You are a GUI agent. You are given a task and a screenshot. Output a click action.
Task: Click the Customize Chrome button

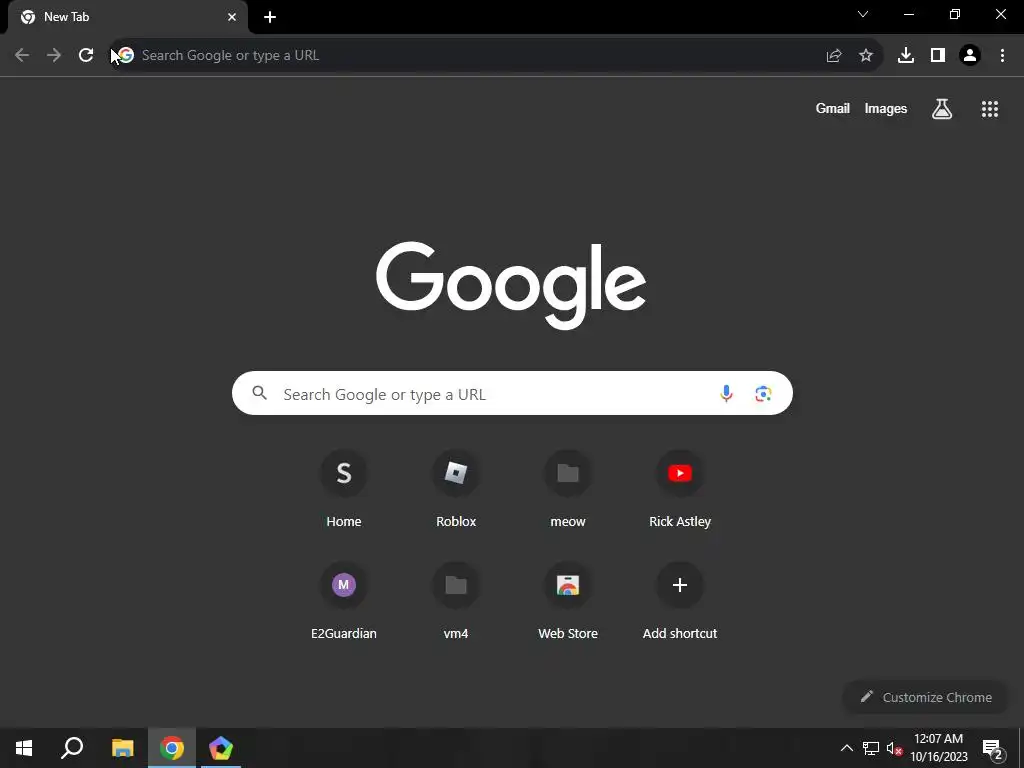tap(926, 697)
